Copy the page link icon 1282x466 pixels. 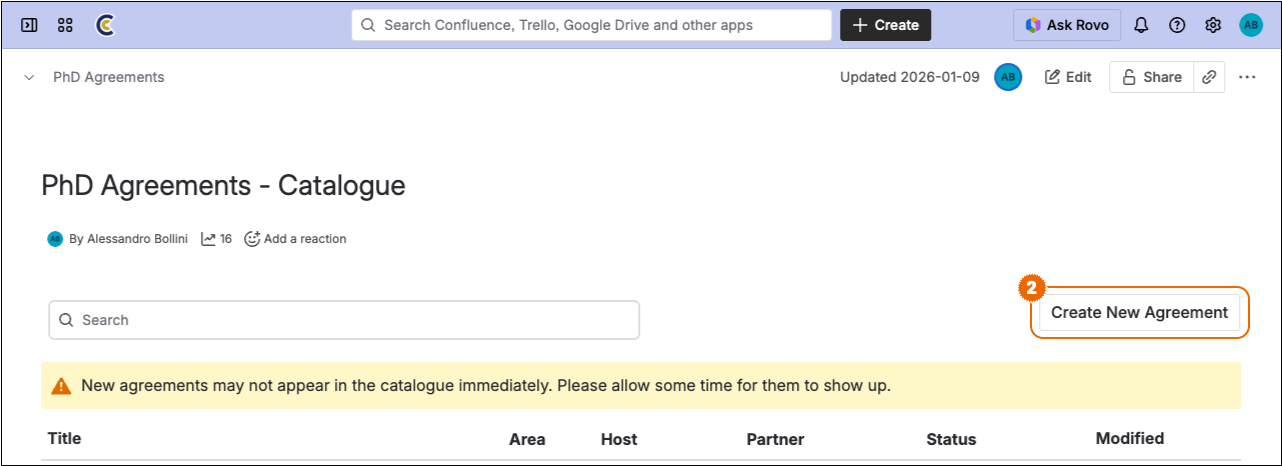click(x=1209, y=77)
